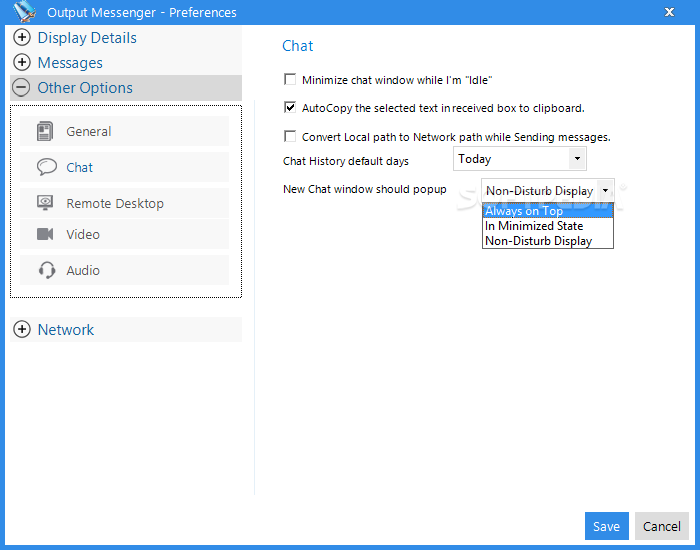Click the blue Chat page title

[x=298, y=46]
